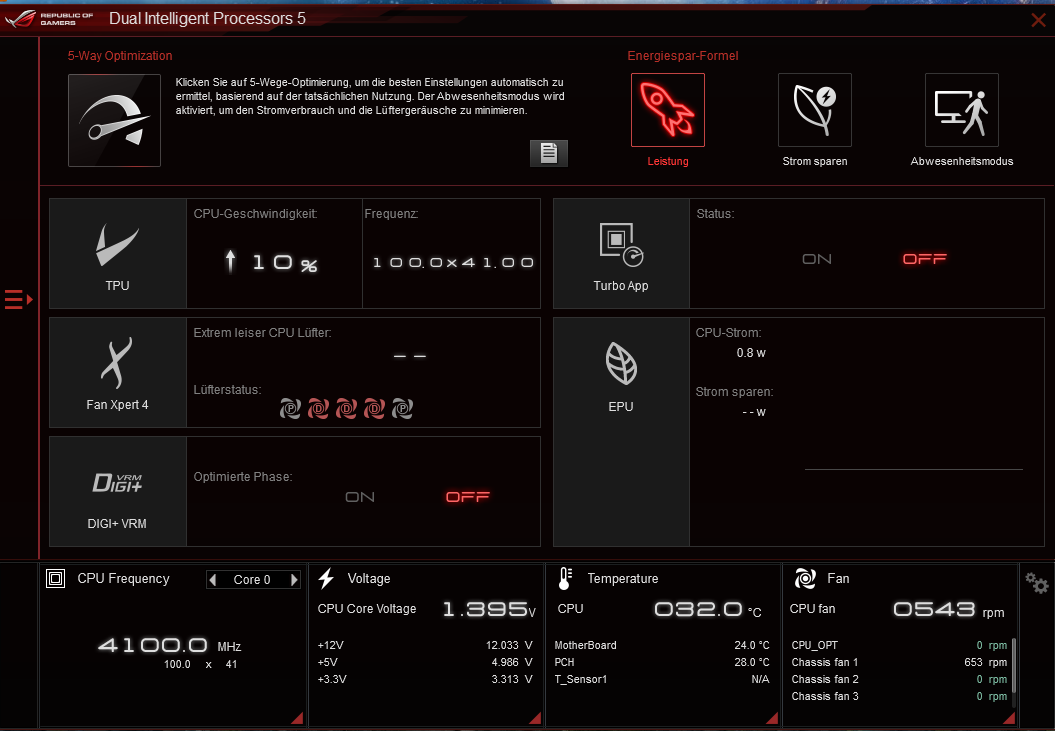
Task: Click the Core 0 selector label
Action: point(252,580)
